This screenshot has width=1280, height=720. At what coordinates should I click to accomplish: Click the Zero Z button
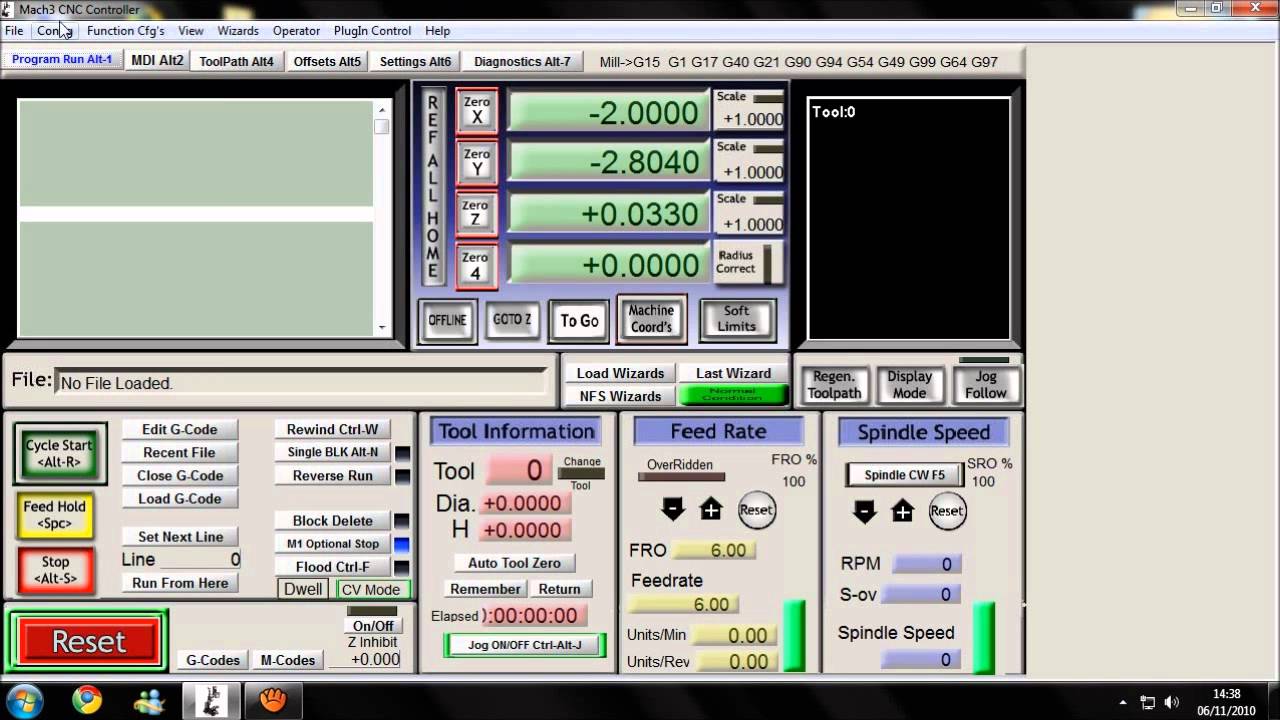(477, 214)
